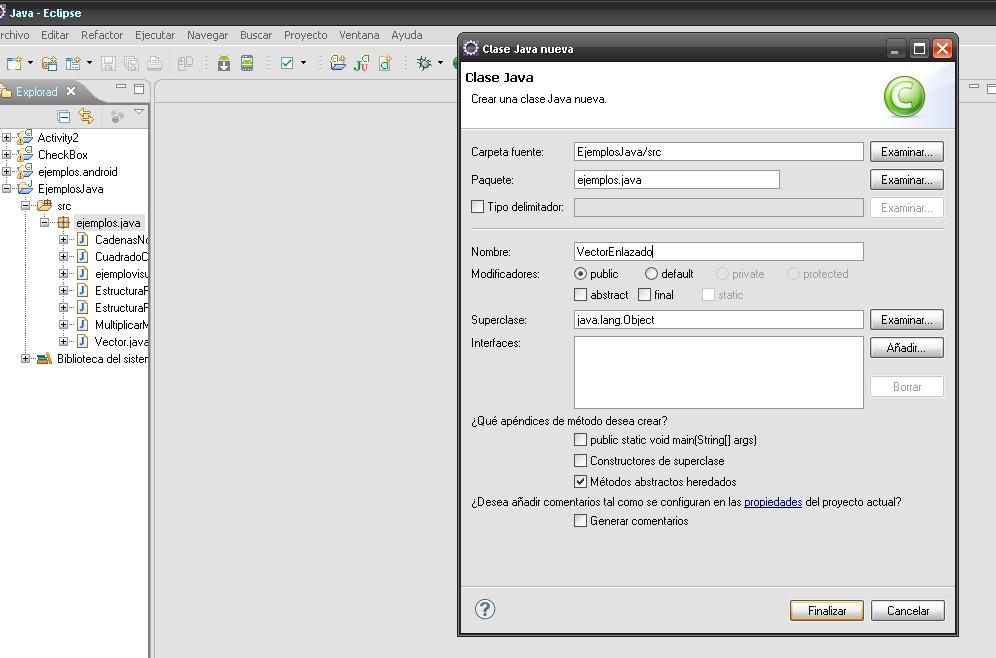Click the Biblioteca del sistema library icon

tap(44, 359)
